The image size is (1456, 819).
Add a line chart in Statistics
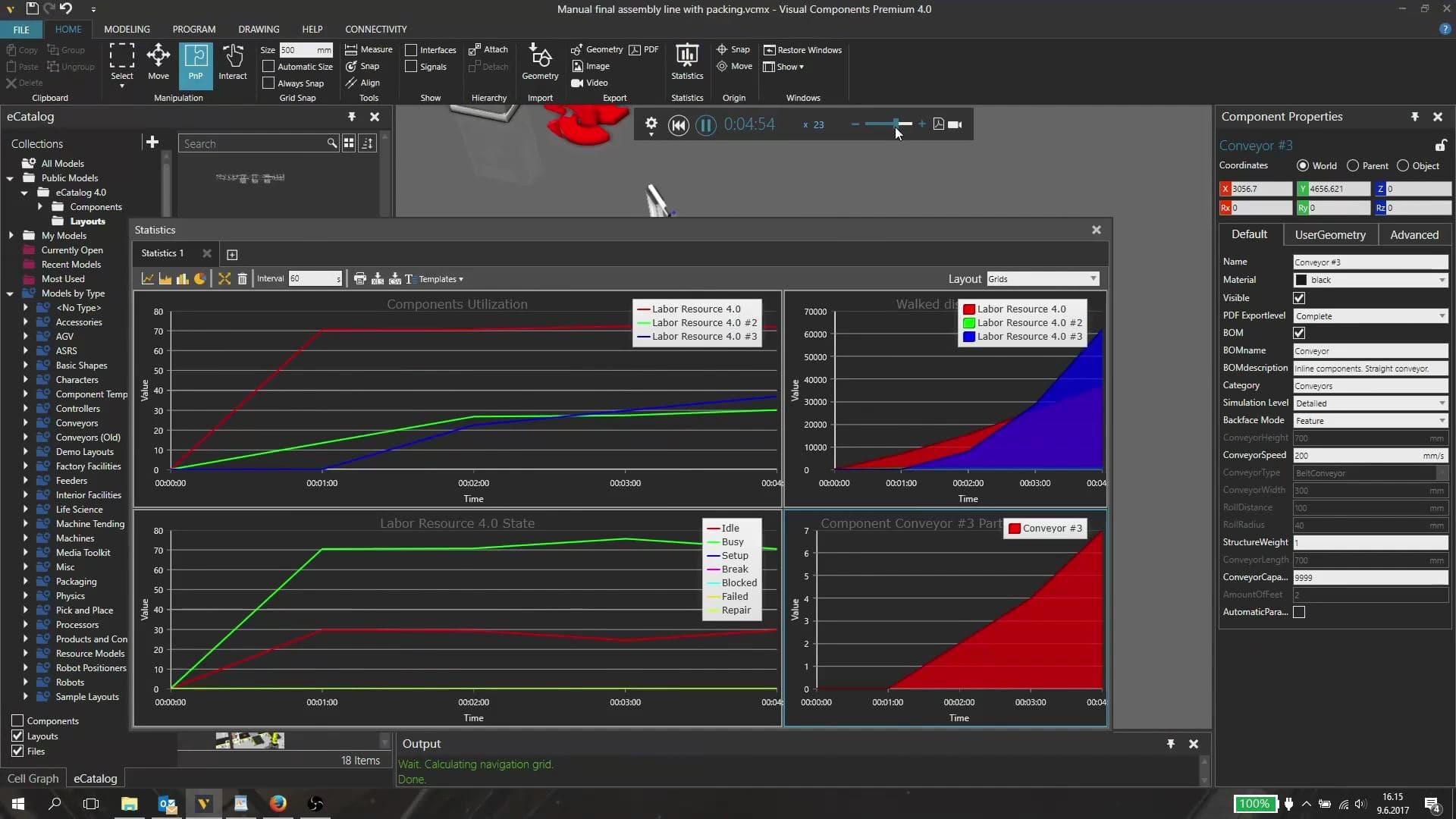[x=148, y=279]
